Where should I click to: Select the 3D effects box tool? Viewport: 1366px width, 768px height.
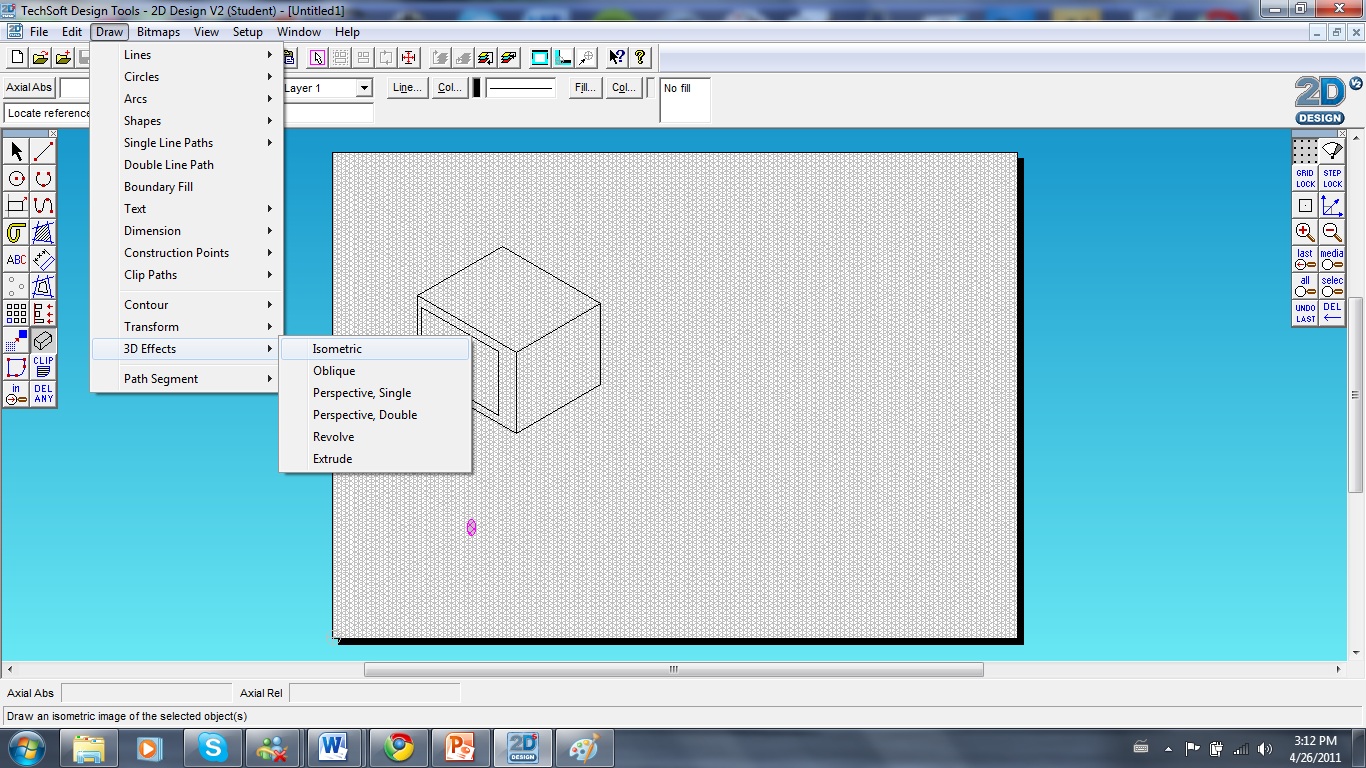tap(41, 340)
